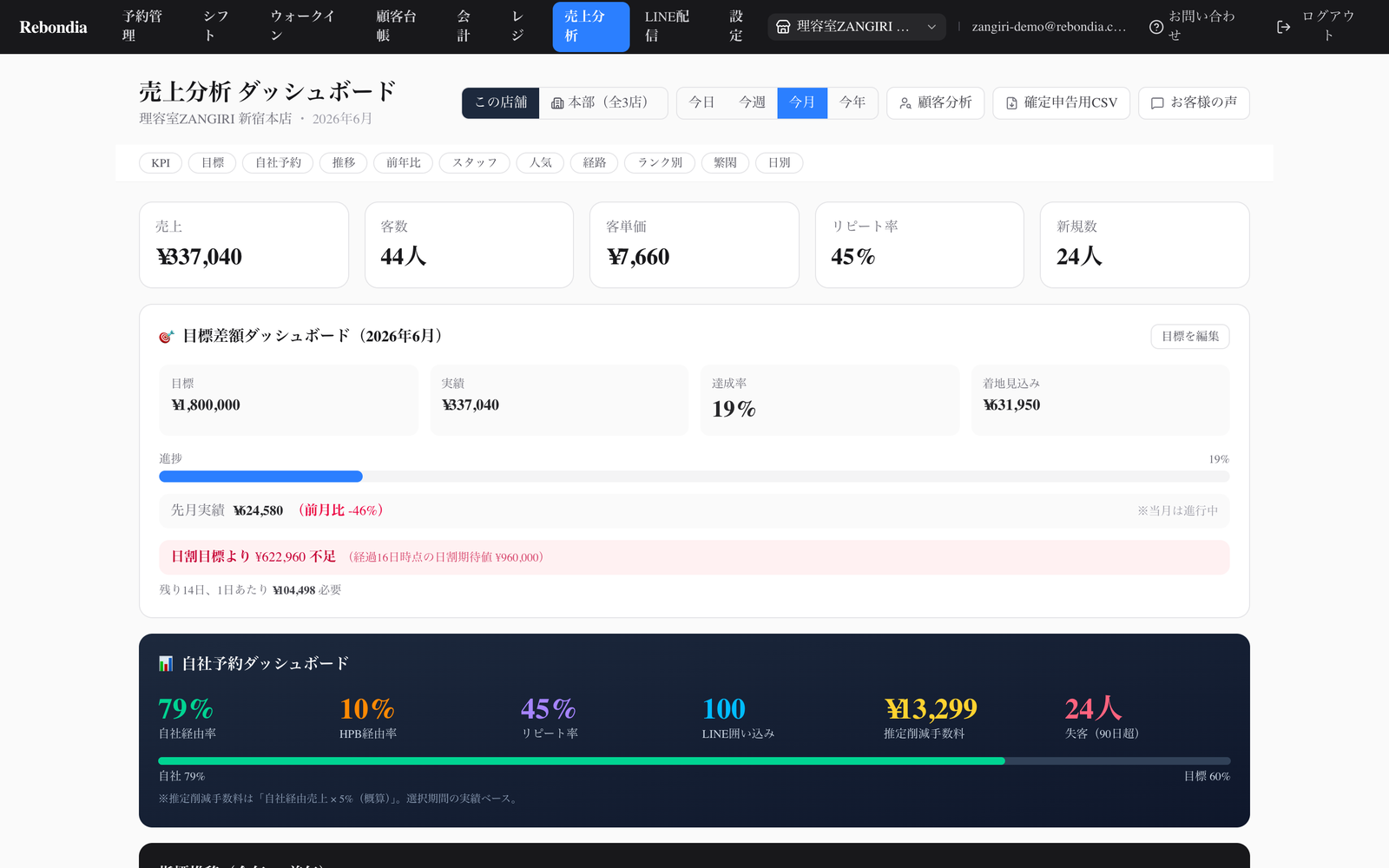Click the 先月実績 ¥624,580 row
This screenshot has width=1389, height=868.
coord(694,510)
